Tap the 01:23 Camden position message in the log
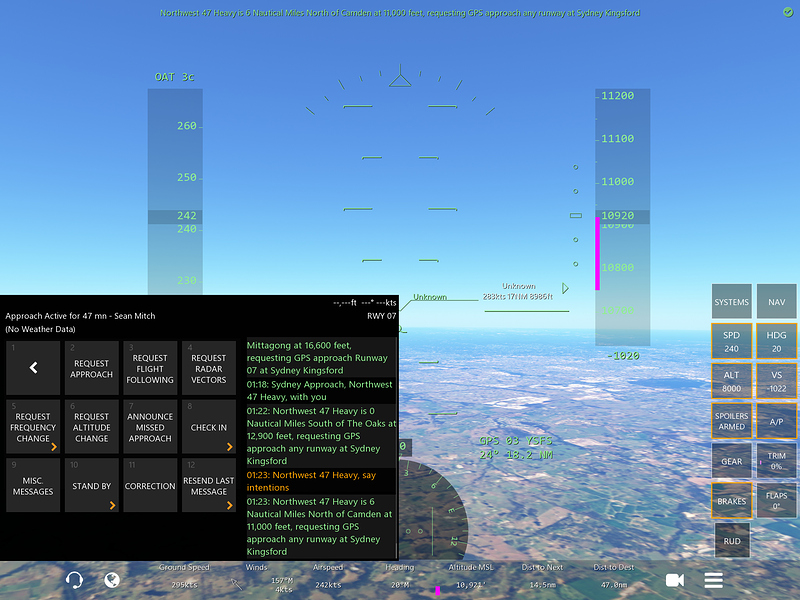Image resolution: width=800 pixels, height=600 pixels. pos(321,527)
